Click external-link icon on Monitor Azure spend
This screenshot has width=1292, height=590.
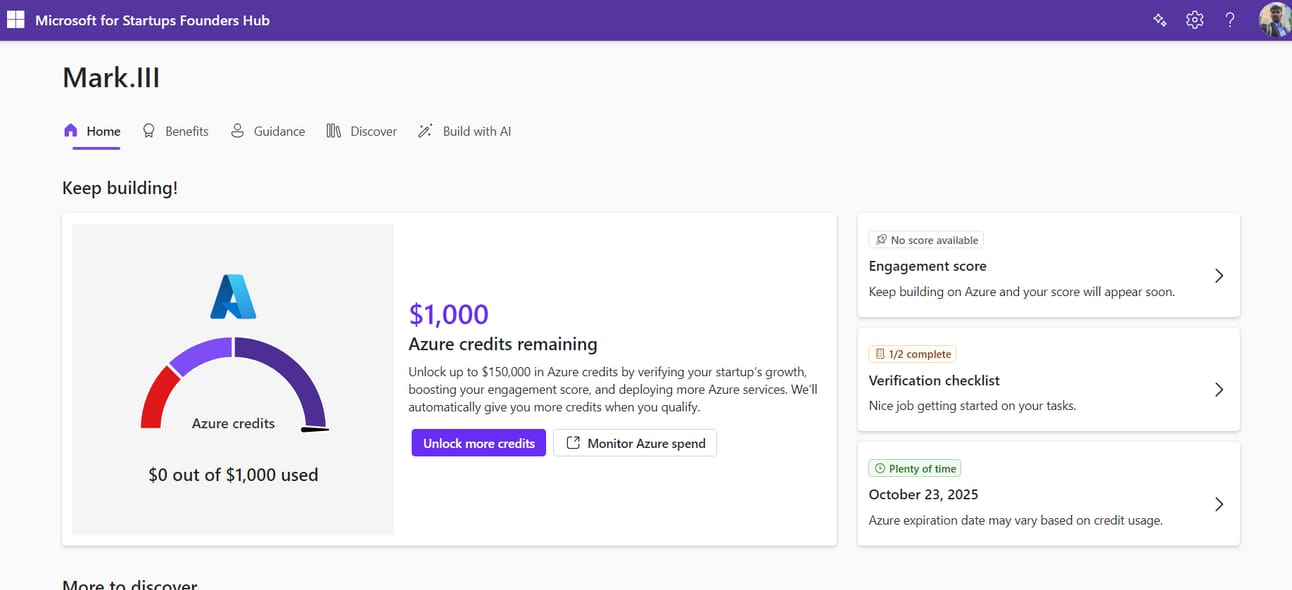pos(573,443)
